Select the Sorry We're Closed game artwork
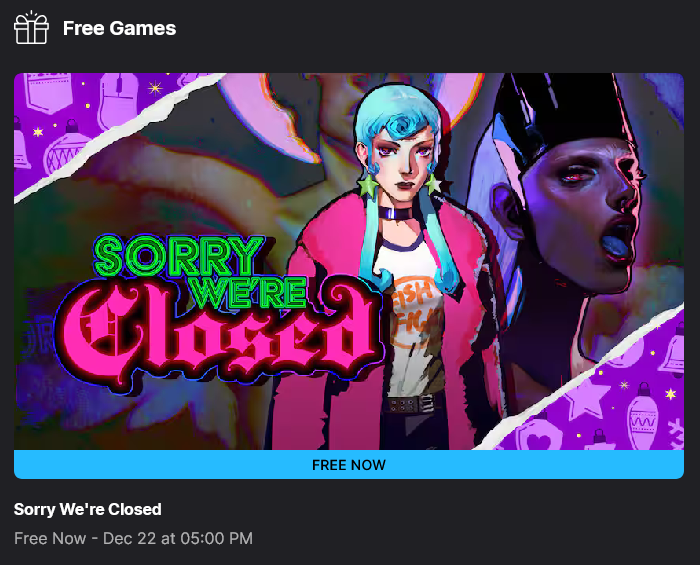Image resolution: width=700 pixels, height=565 pixels. [x=349, y=262]
